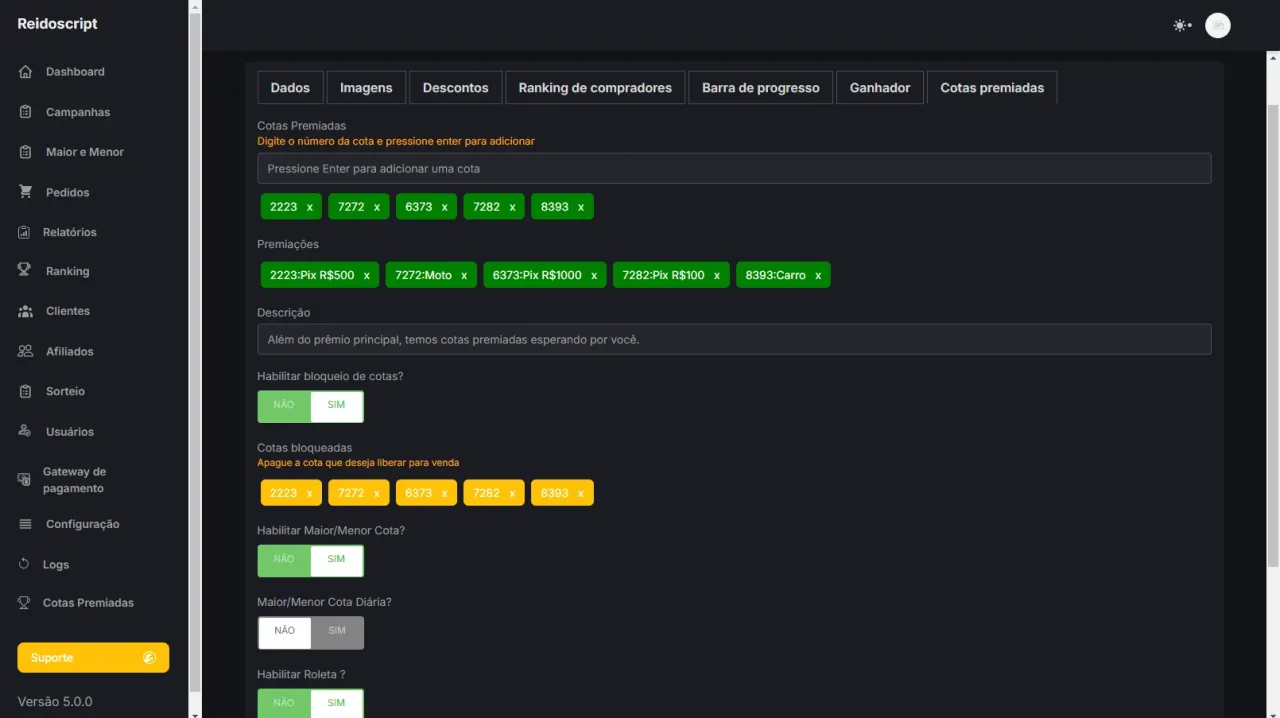
Task: Toggle the light/dark theme sun icon
Action: point(1182,25)
